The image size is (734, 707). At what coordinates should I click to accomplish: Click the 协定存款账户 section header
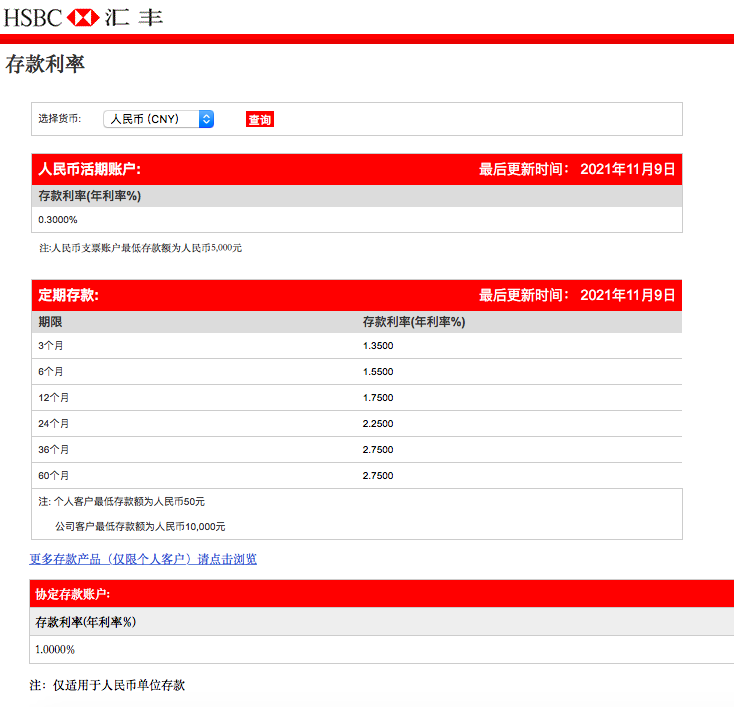[x=72, y=594]
